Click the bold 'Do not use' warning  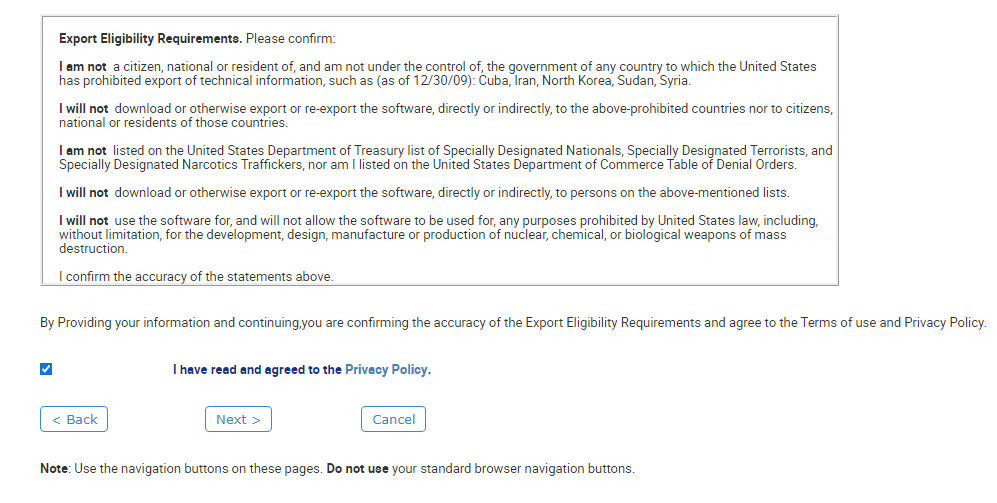(x=357, y=469)
